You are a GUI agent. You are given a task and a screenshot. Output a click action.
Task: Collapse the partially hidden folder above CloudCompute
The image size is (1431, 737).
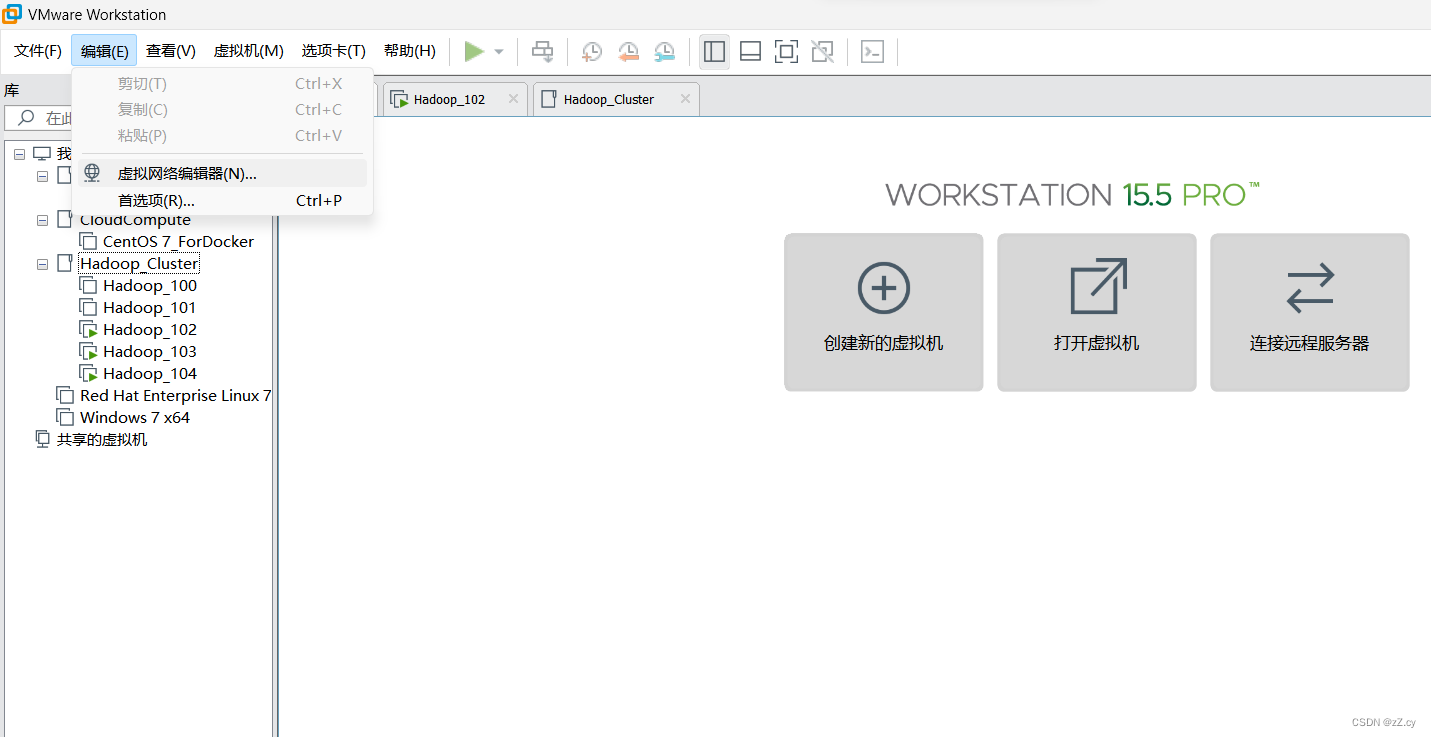click(42, 176)
